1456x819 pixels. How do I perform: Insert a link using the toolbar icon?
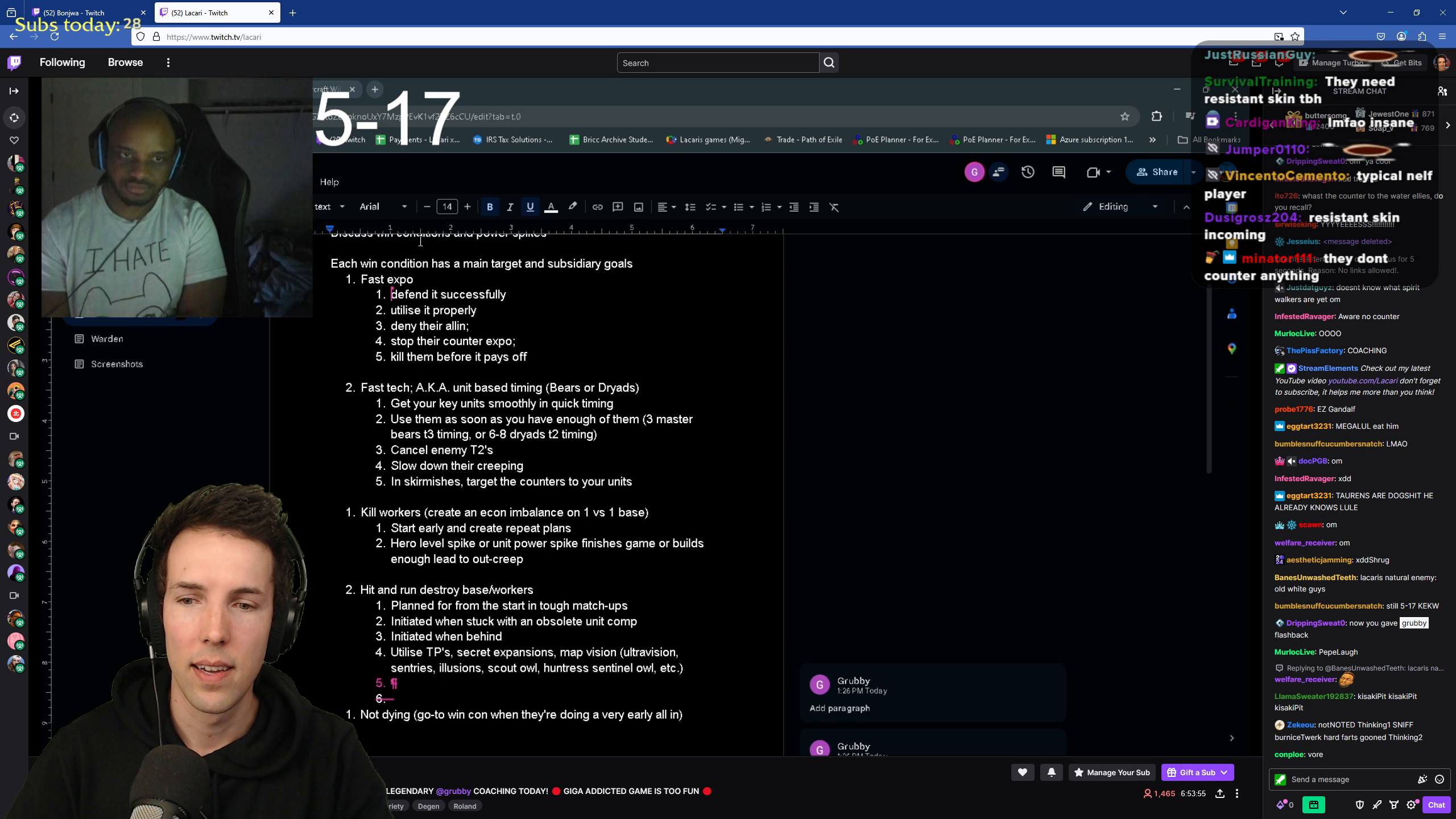point(597,206)
